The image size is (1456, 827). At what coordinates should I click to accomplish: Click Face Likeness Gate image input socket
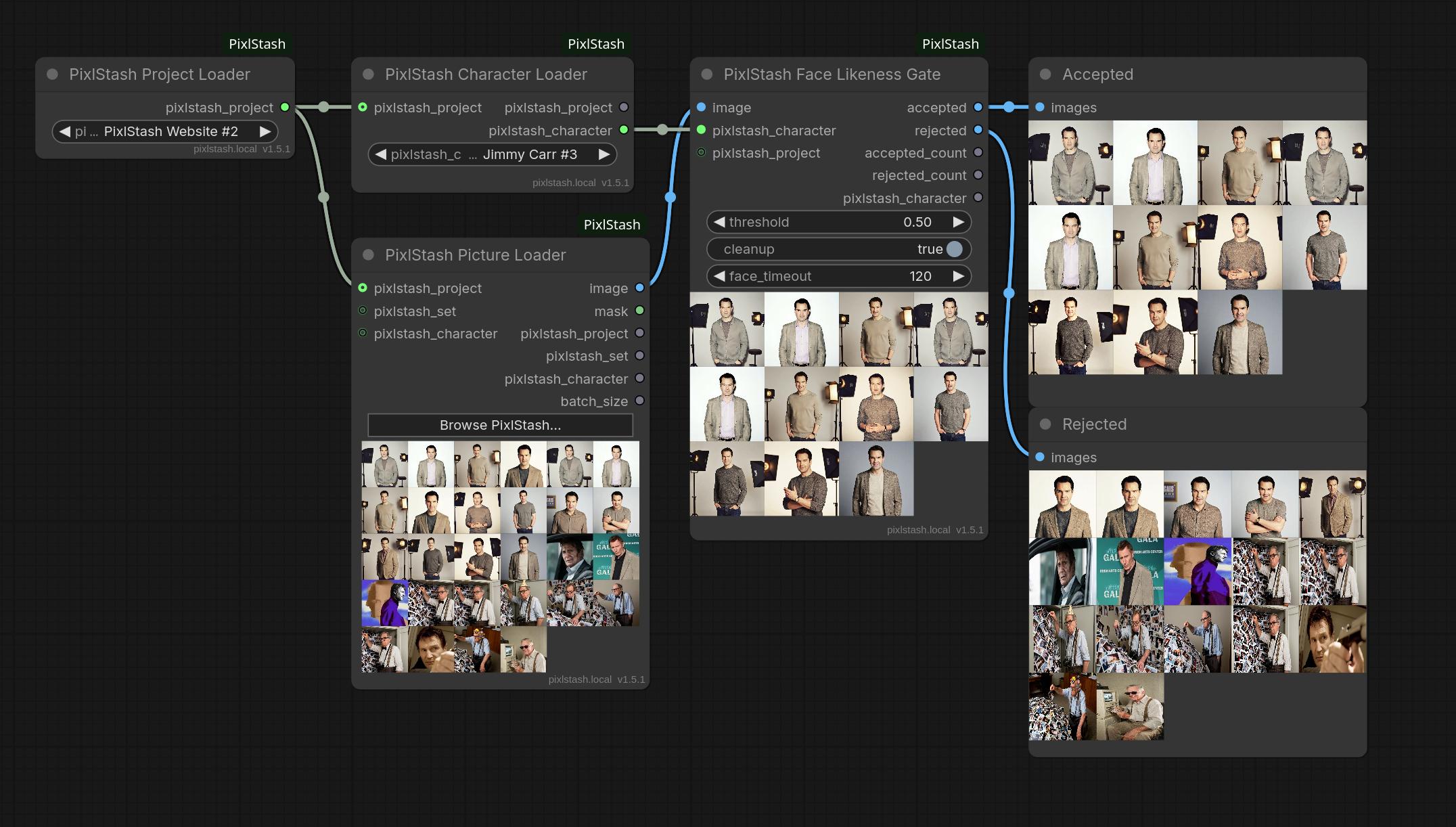pyautogui.click(x=701, y=107)
